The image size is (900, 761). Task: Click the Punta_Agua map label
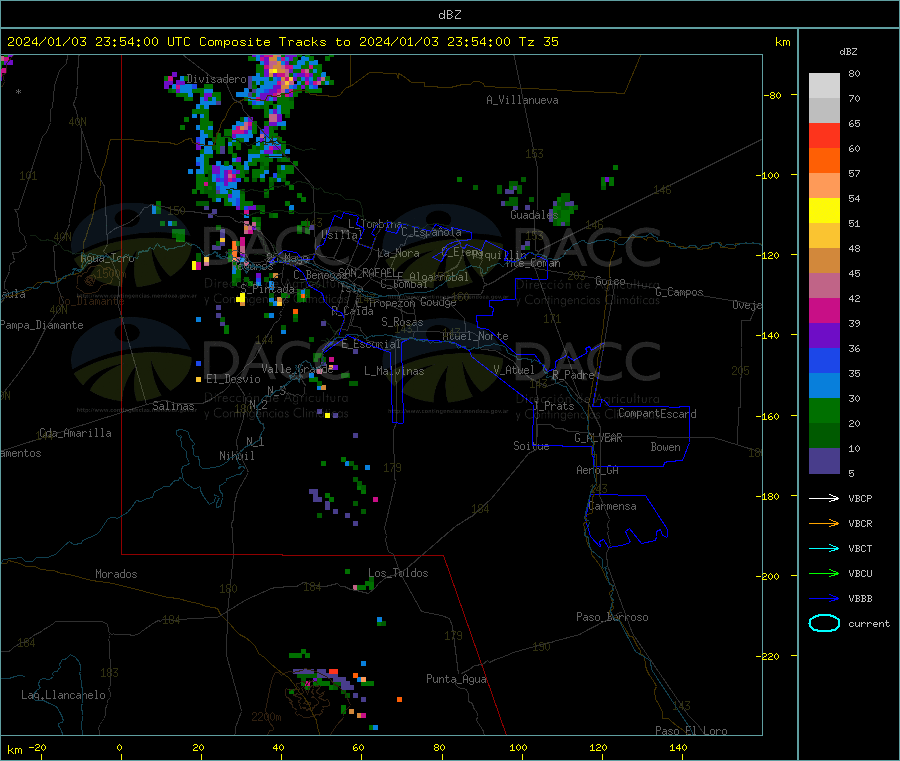click(x=456, y=679)
